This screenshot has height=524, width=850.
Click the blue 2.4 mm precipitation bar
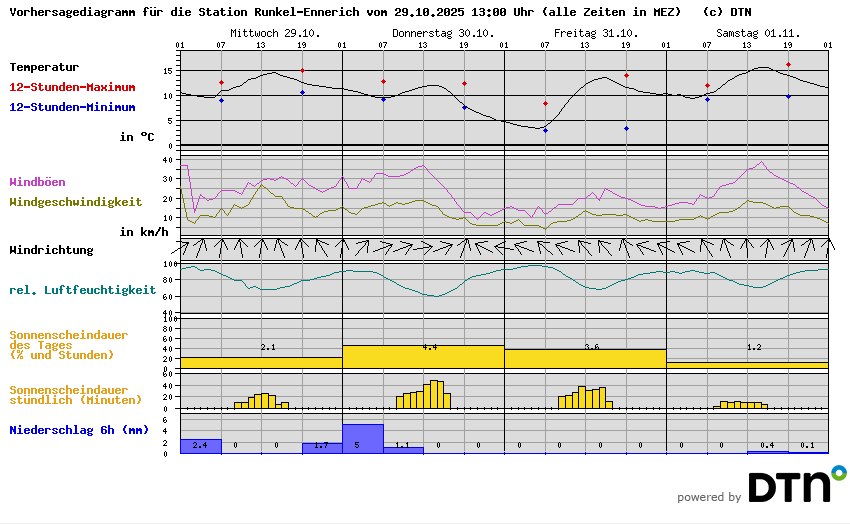[200, 446]
